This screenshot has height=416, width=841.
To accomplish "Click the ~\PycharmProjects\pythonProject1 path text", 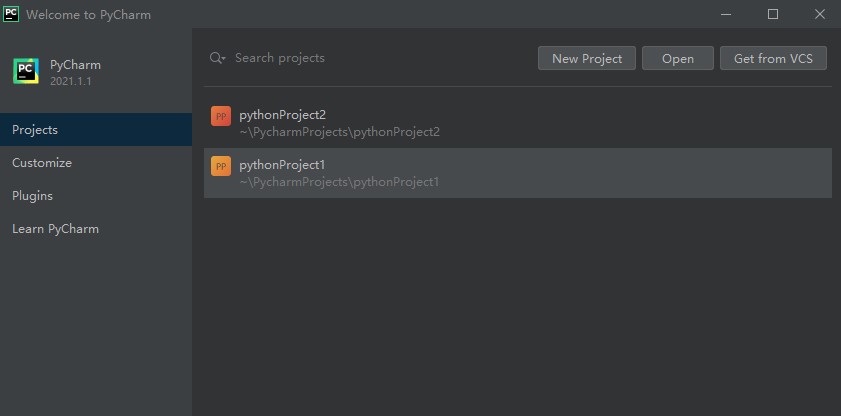I will 339,182.
